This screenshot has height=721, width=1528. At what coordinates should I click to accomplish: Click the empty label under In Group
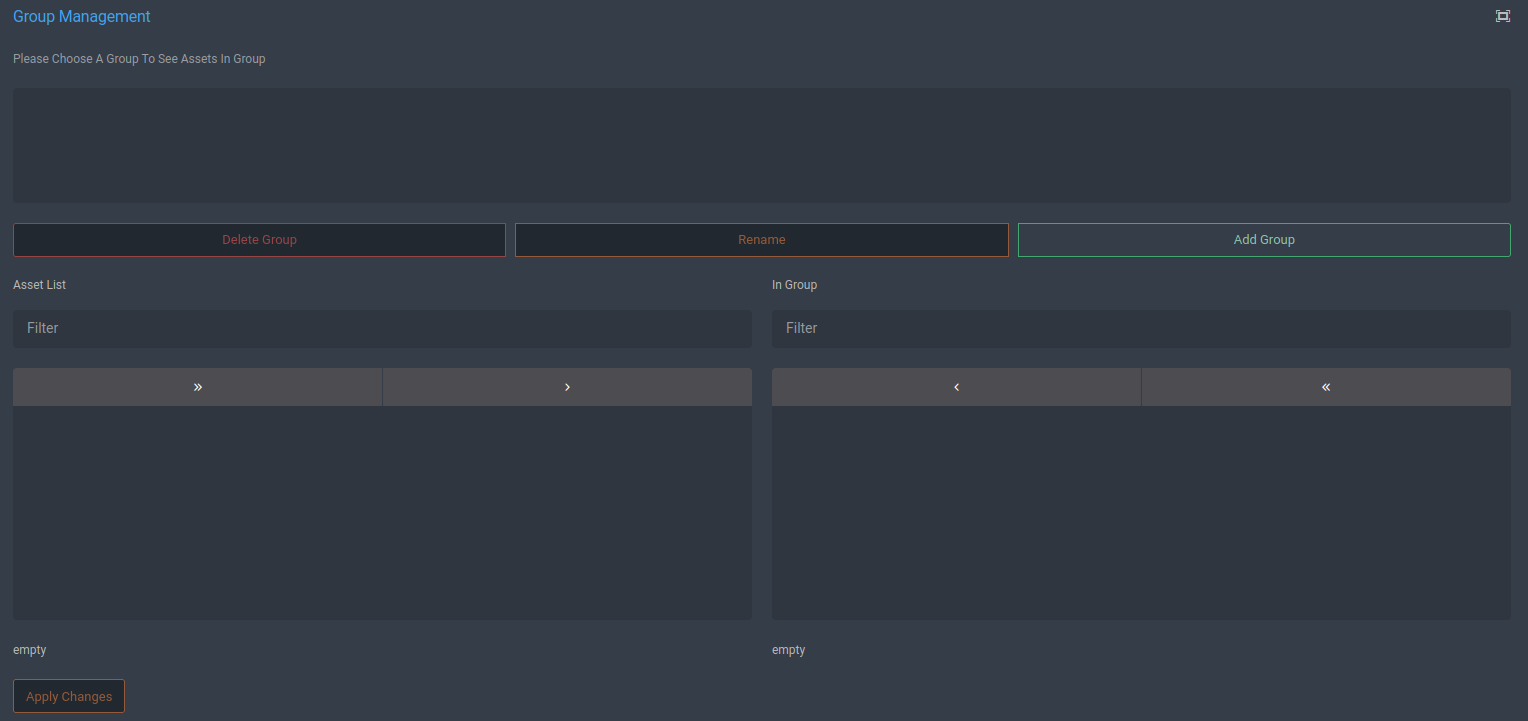click(x=788, y=650)
